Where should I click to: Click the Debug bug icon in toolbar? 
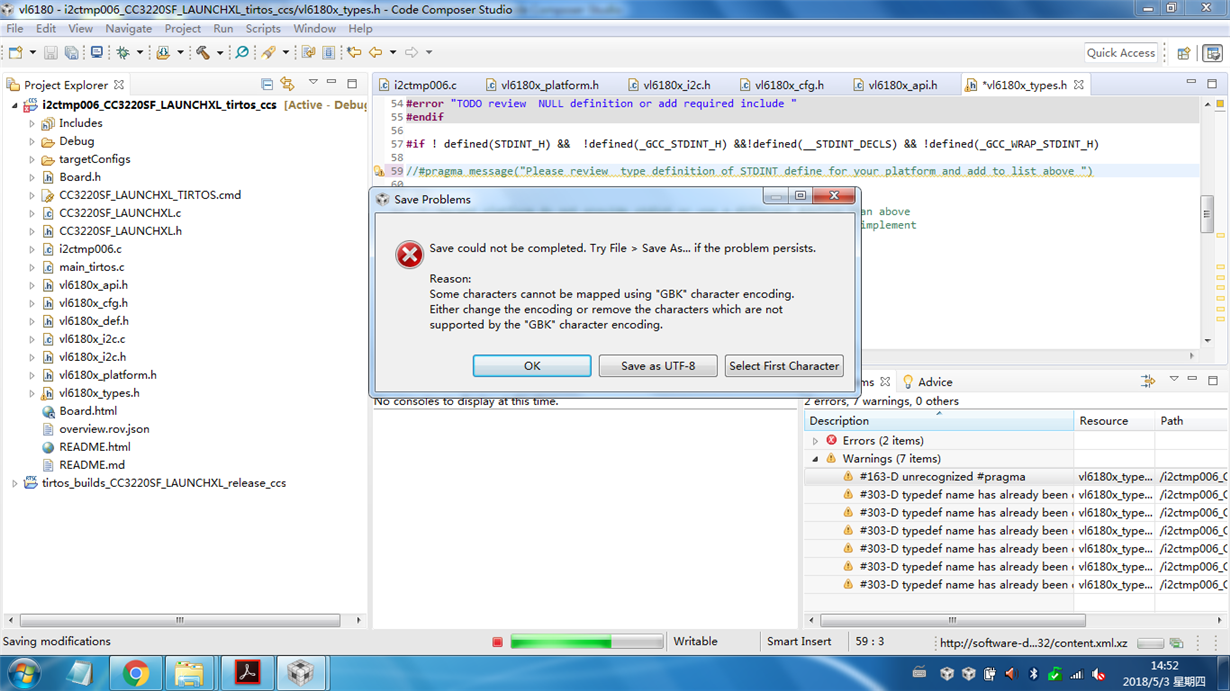click(x=123, y=52)
